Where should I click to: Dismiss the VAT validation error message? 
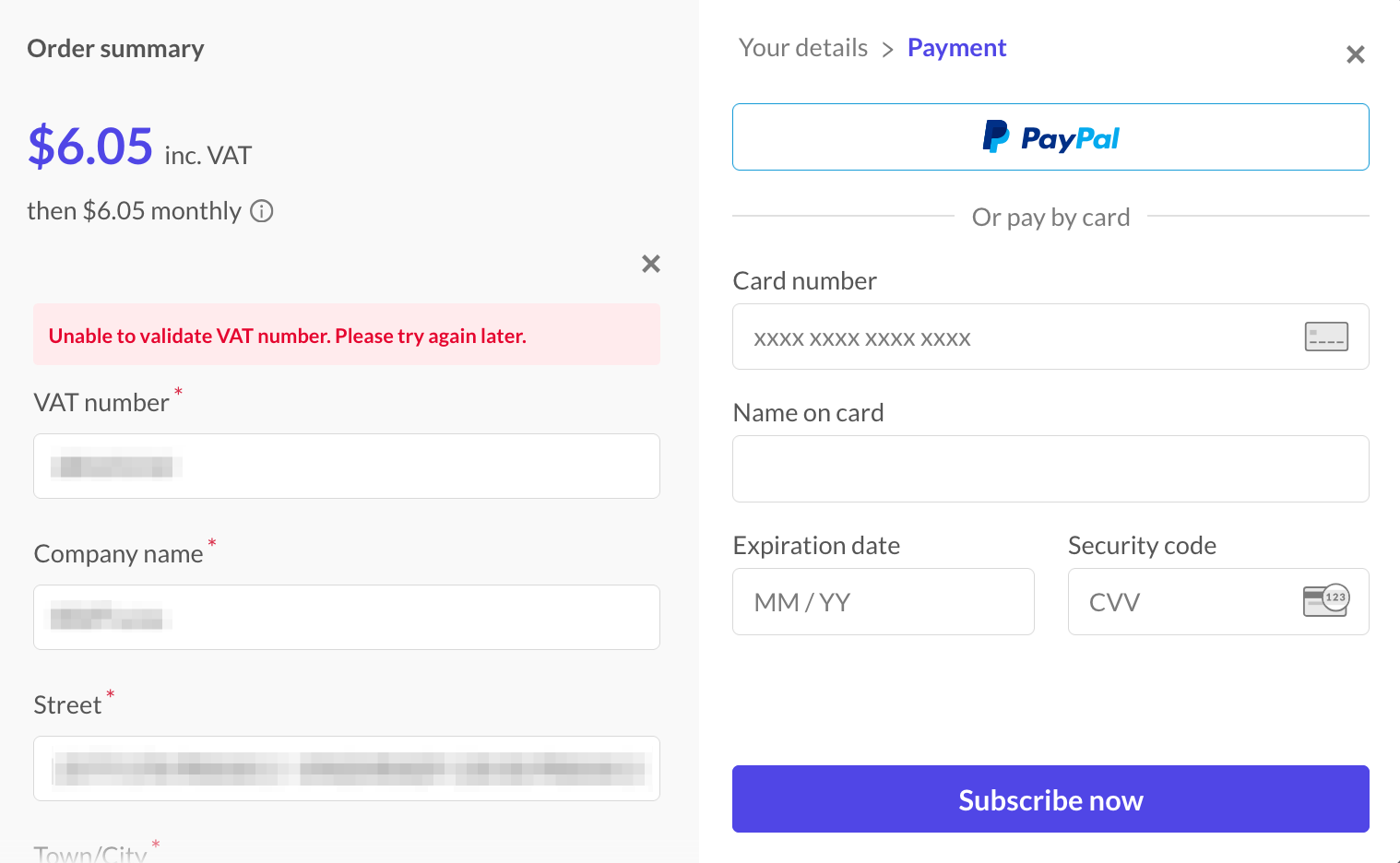pyautogui.click(x=650, y=264)
